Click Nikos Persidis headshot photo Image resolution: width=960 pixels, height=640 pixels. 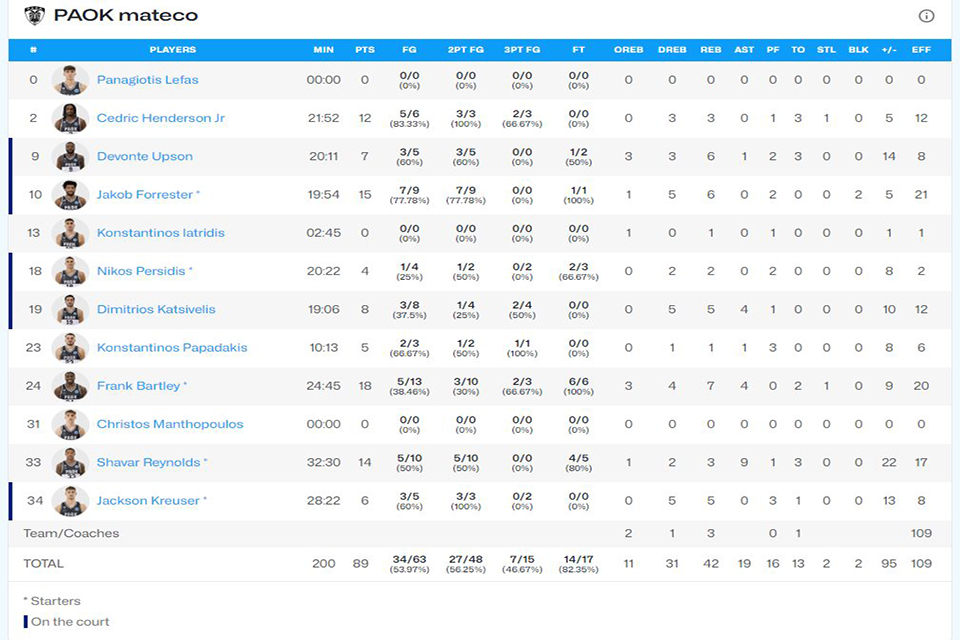point(70,271)
